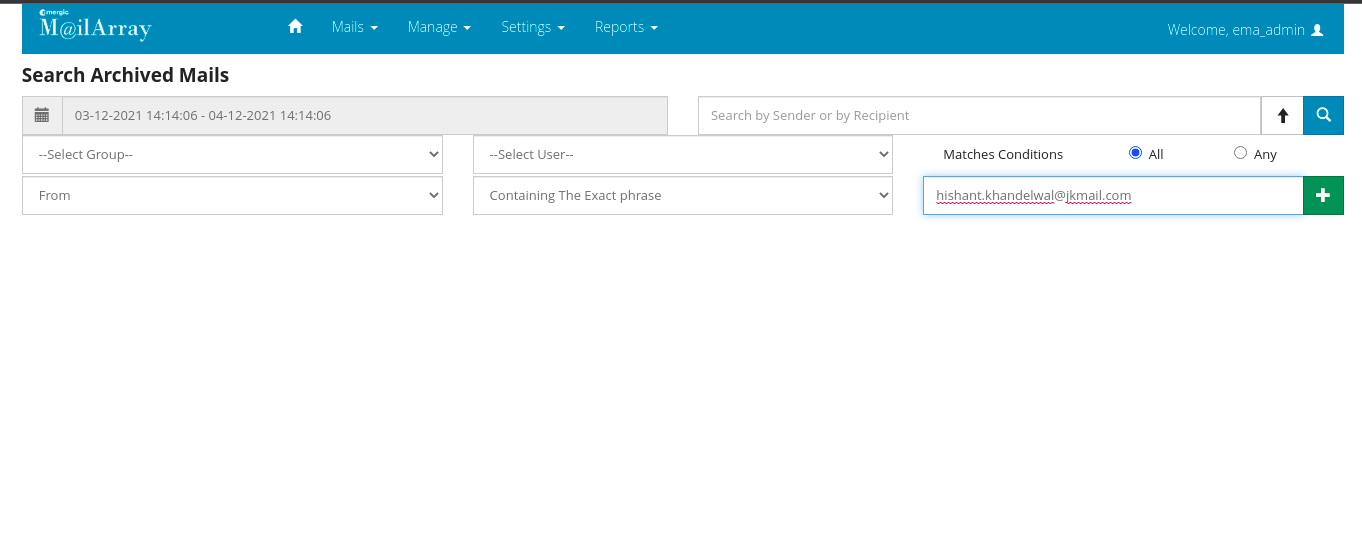Run search with the magnifier button
Screen dimensions: 1362x539
click(1323, 115)
